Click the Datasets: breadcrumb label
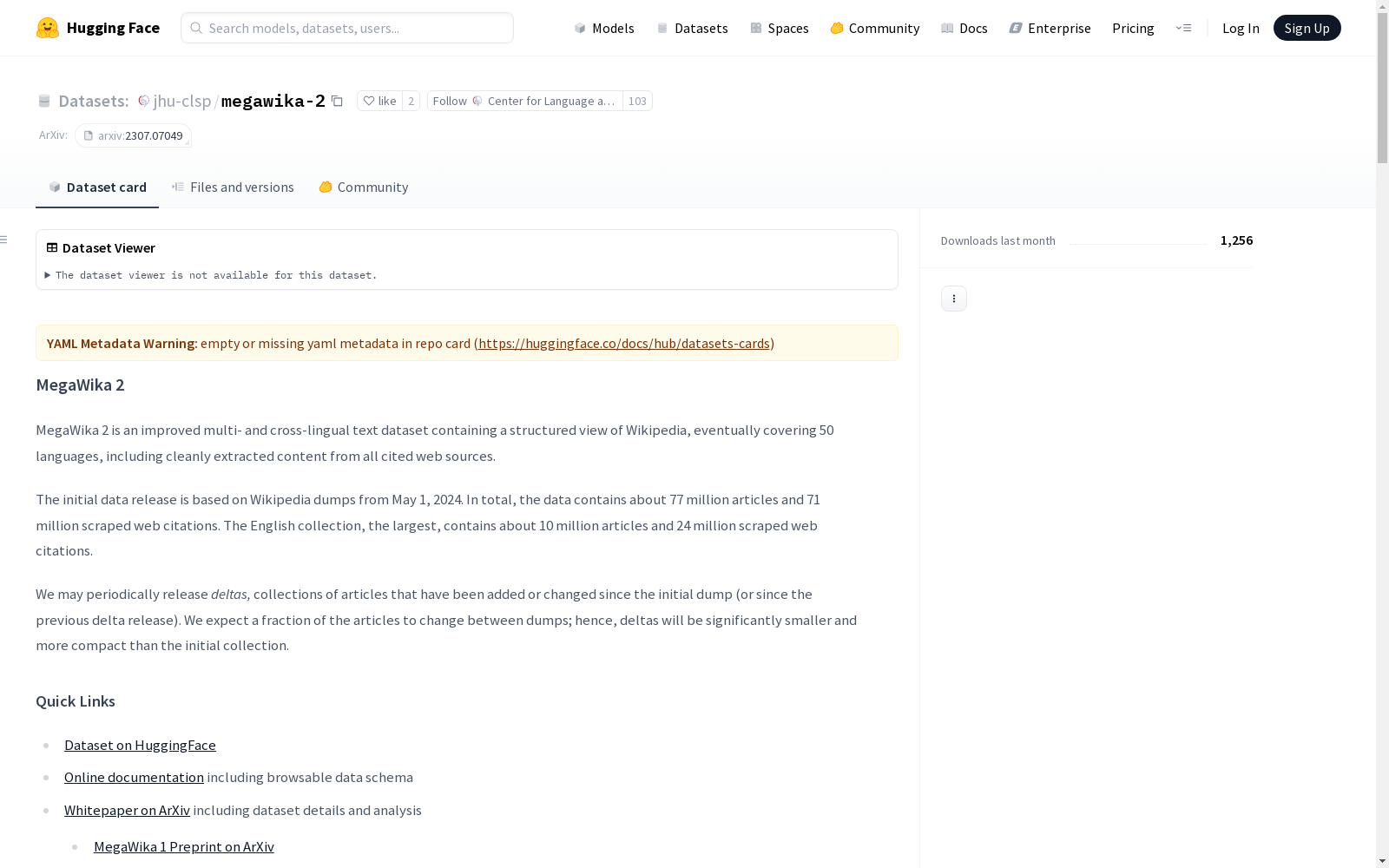 tap(94, 101)
